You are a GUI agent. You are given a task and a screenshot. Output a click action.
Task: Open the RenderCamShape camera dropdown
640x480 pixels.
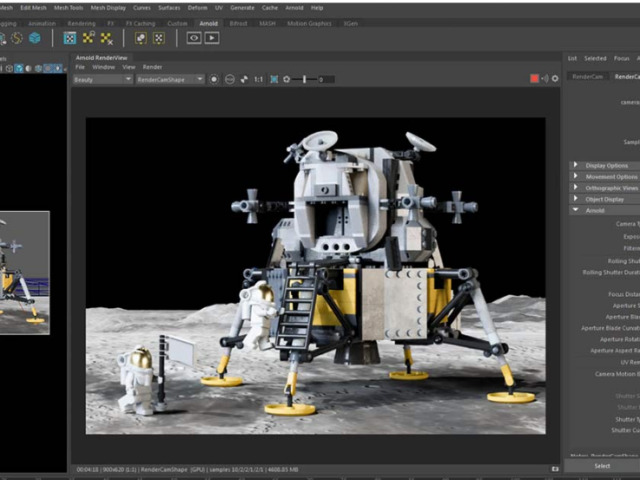pos(169,79)
